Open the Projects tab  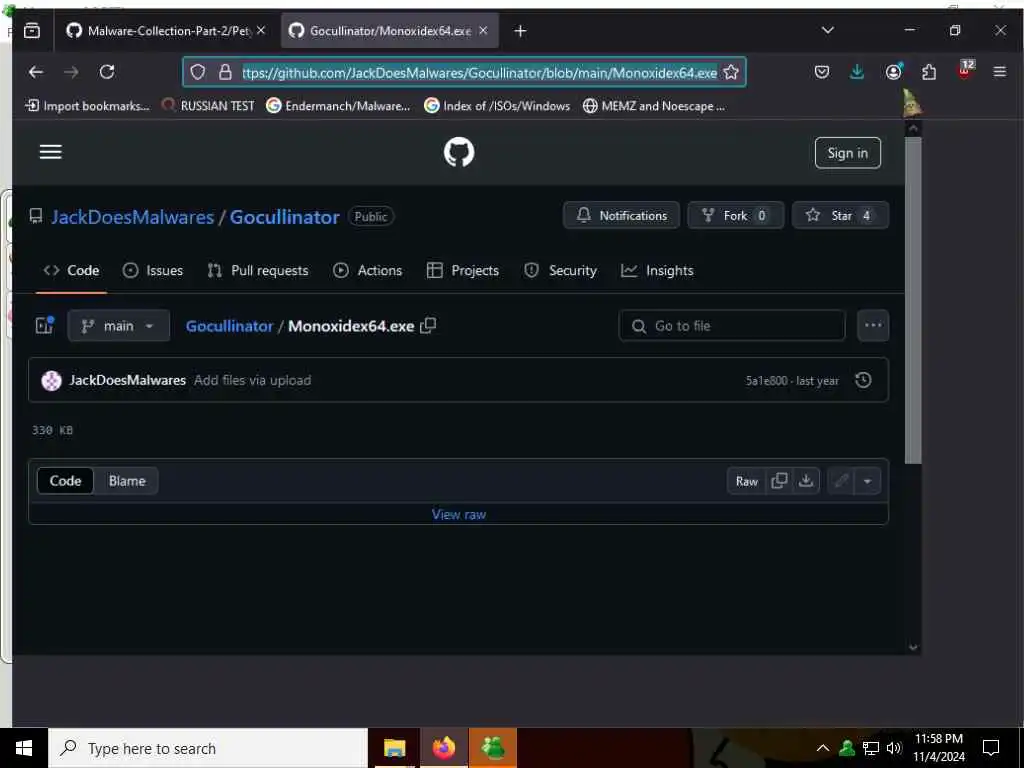click(462, 270)
